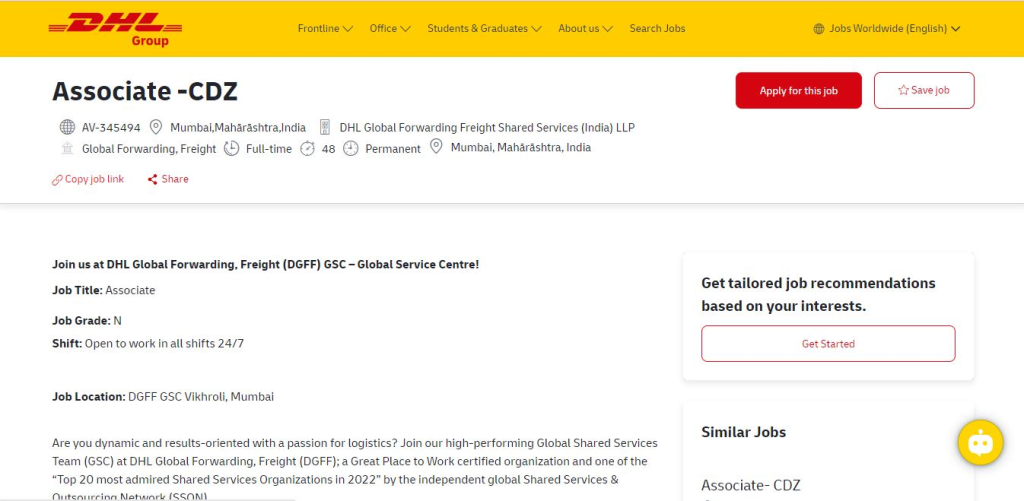Click Get Started for tailored recommendations

tap(828, 344)
